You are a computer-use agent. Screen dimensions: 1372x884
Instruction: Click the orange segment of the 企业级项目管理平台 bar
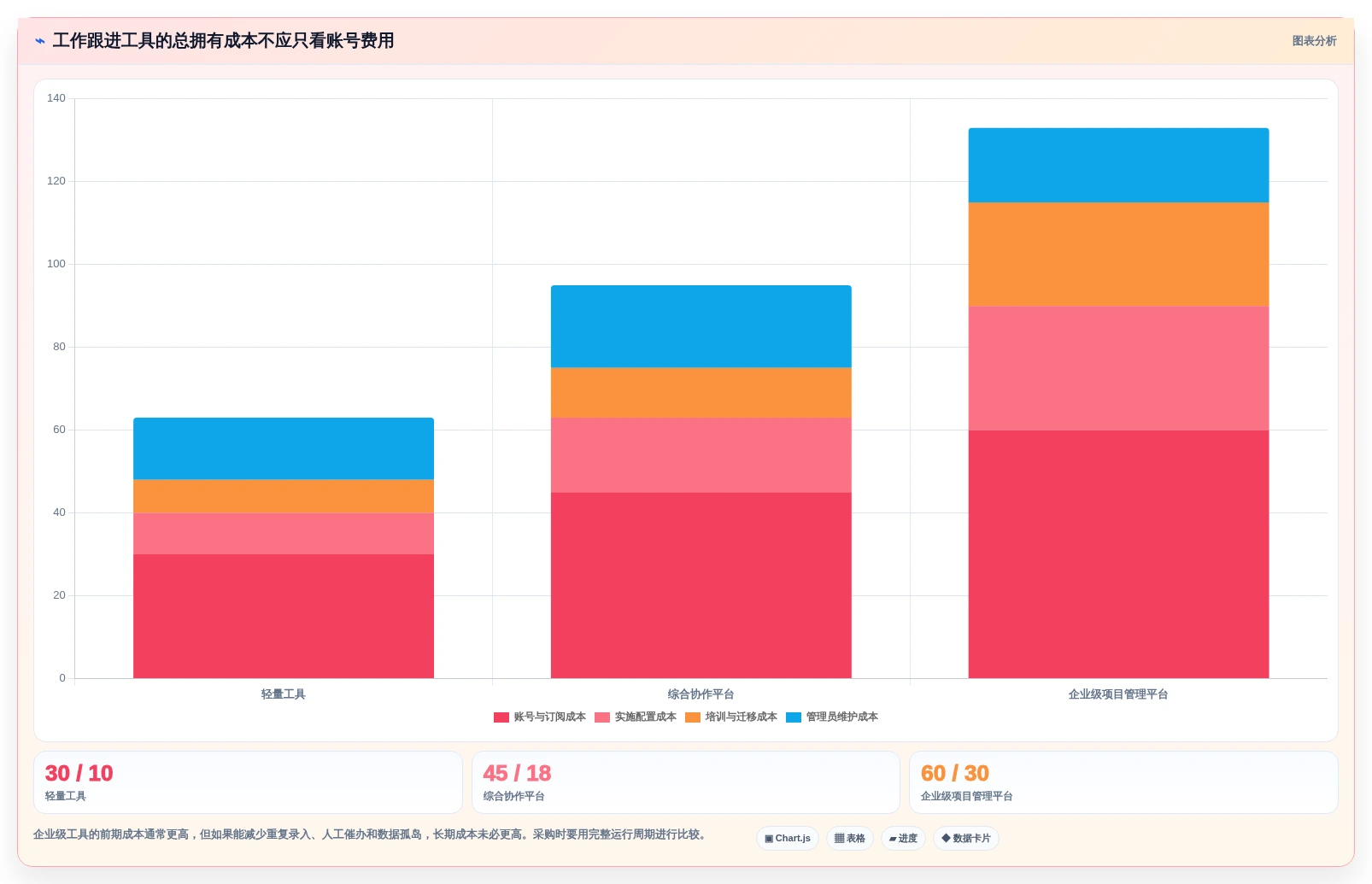[1118, 255]
